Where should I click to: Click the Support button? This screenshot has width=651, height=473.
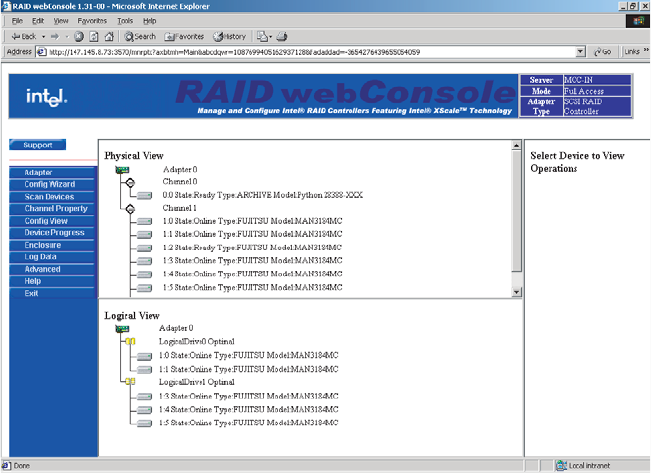coord(37,145)
